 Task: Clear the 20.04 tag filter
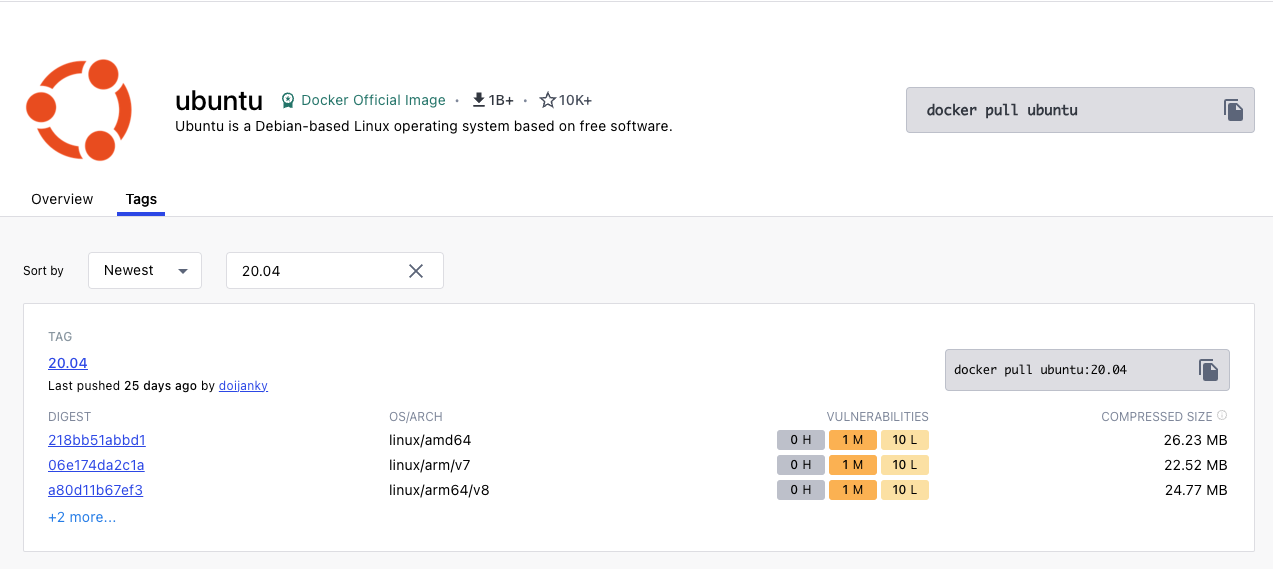[416, 271]
